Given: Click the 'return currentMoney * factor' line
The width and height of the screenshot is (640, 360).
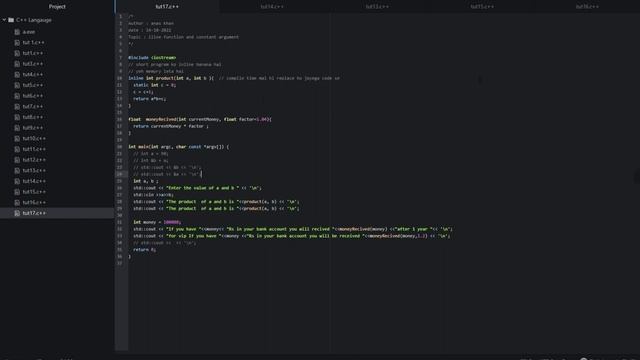Looking at the screenshot, I should 171,126.
